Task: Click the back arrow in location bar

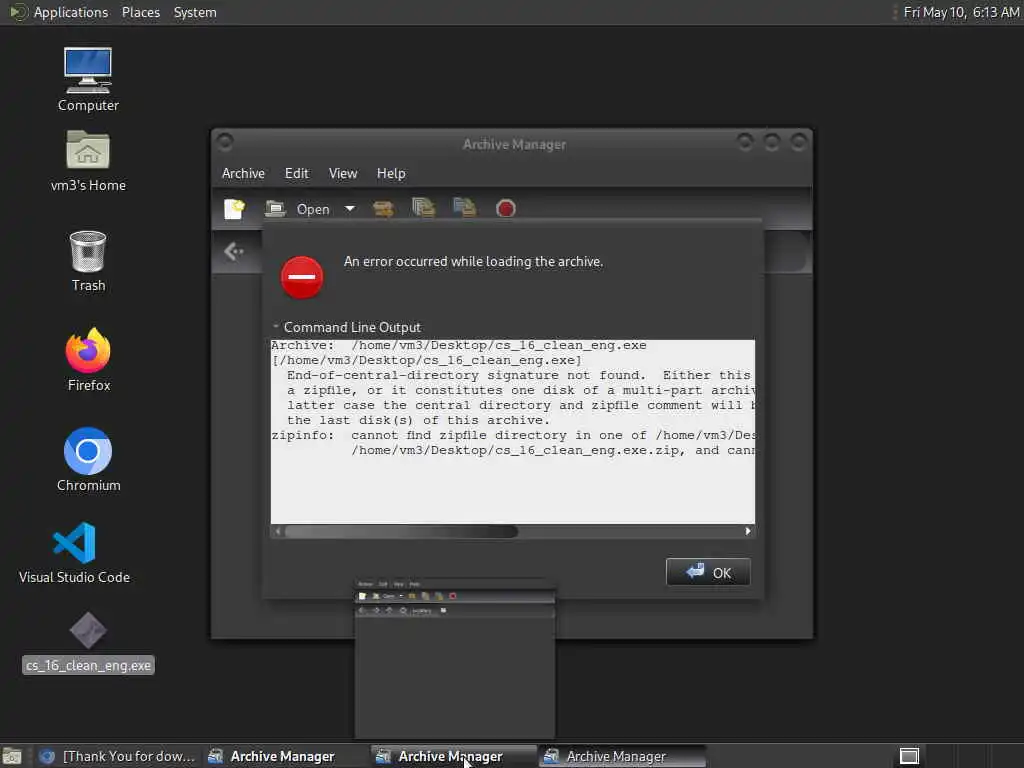Action: [x=234, y=251]
